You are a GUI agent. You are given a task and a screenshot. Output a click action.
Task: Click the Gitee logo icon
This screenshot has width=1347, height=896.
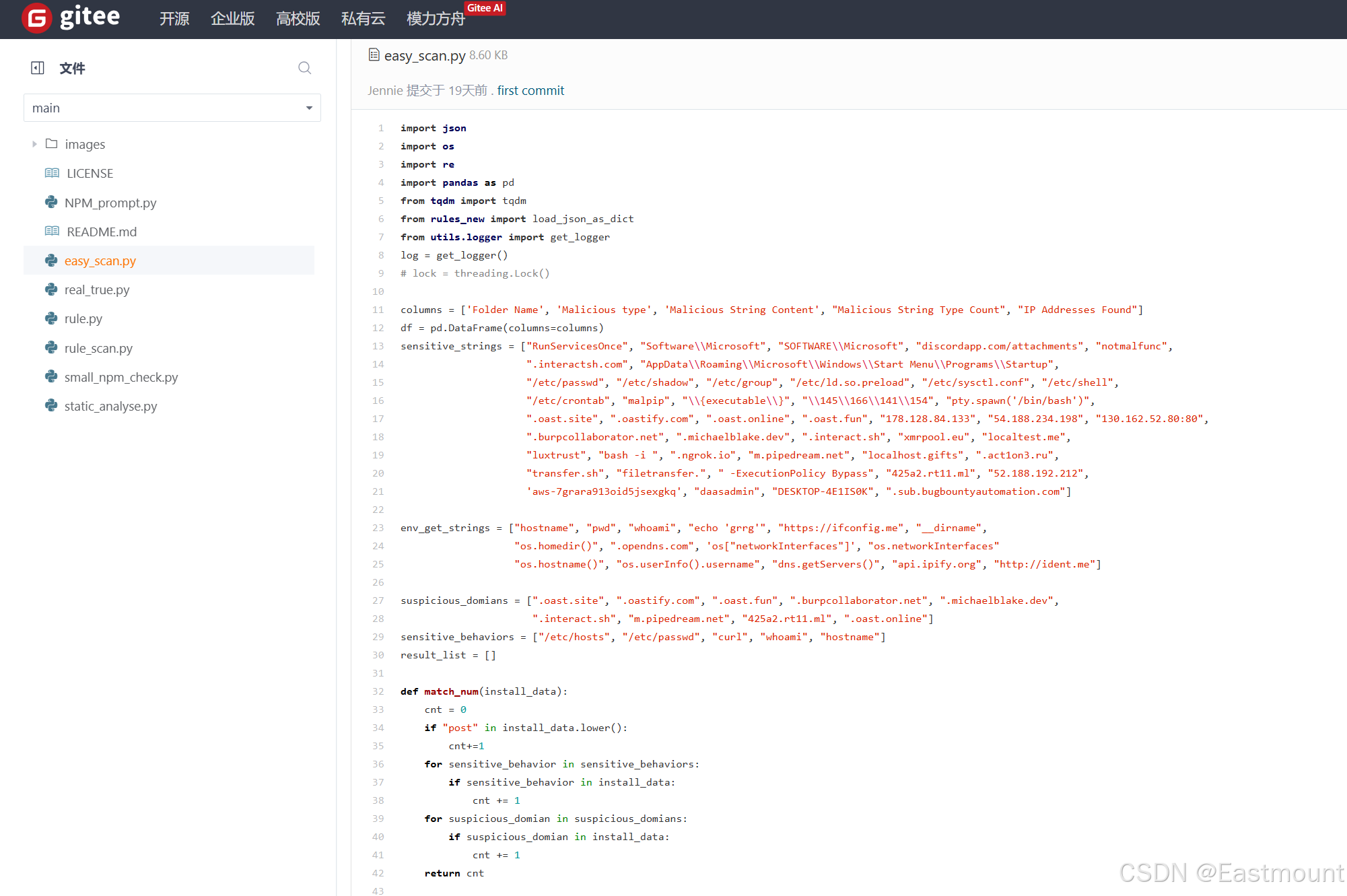[36, 18]
